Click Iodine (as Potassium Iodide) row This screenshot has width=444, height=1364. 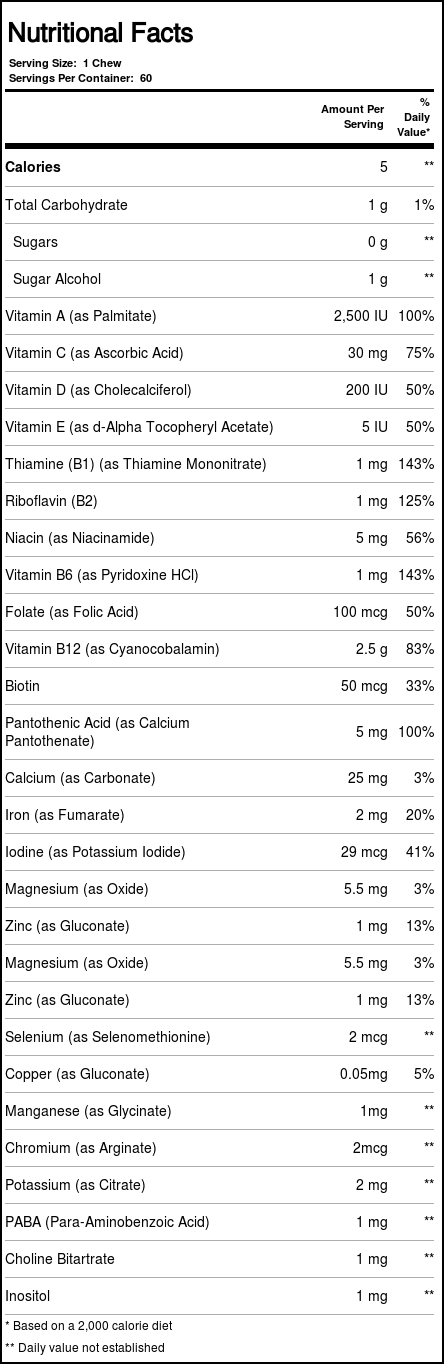pos(222,852)
